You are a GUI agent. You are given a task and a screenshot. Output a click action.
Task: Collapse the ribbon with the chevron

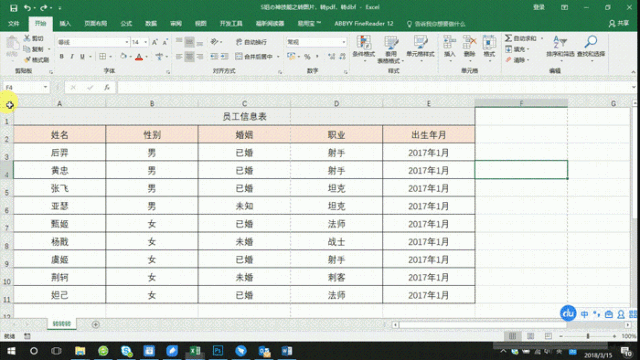(633, 72)
